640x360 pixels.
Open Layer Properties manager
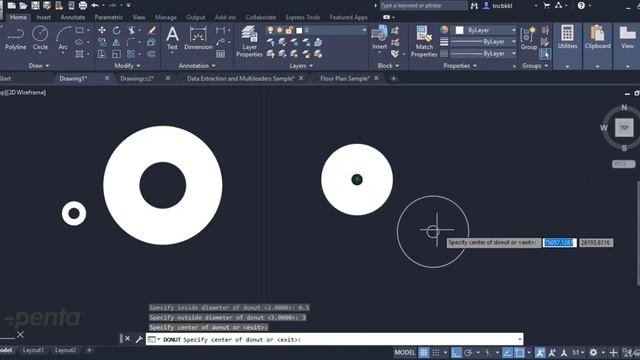tap(249, 41)
